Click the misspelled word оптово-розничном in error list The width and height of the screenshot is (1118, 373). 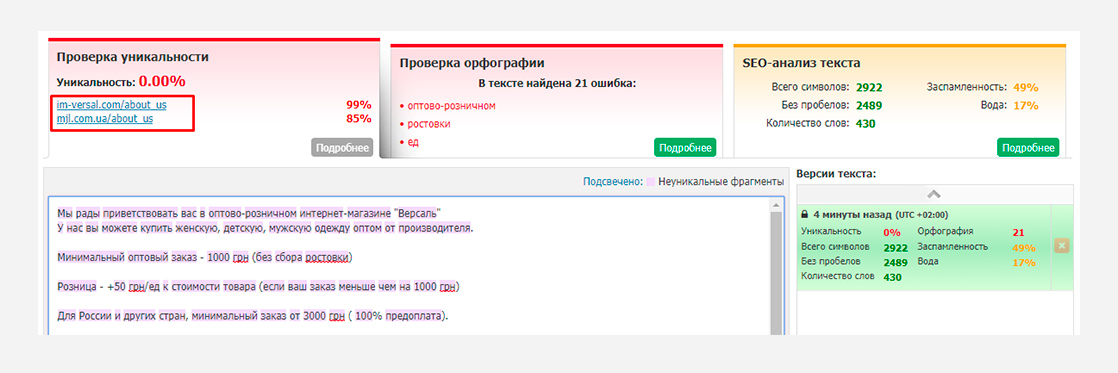(x=452, y=106)
